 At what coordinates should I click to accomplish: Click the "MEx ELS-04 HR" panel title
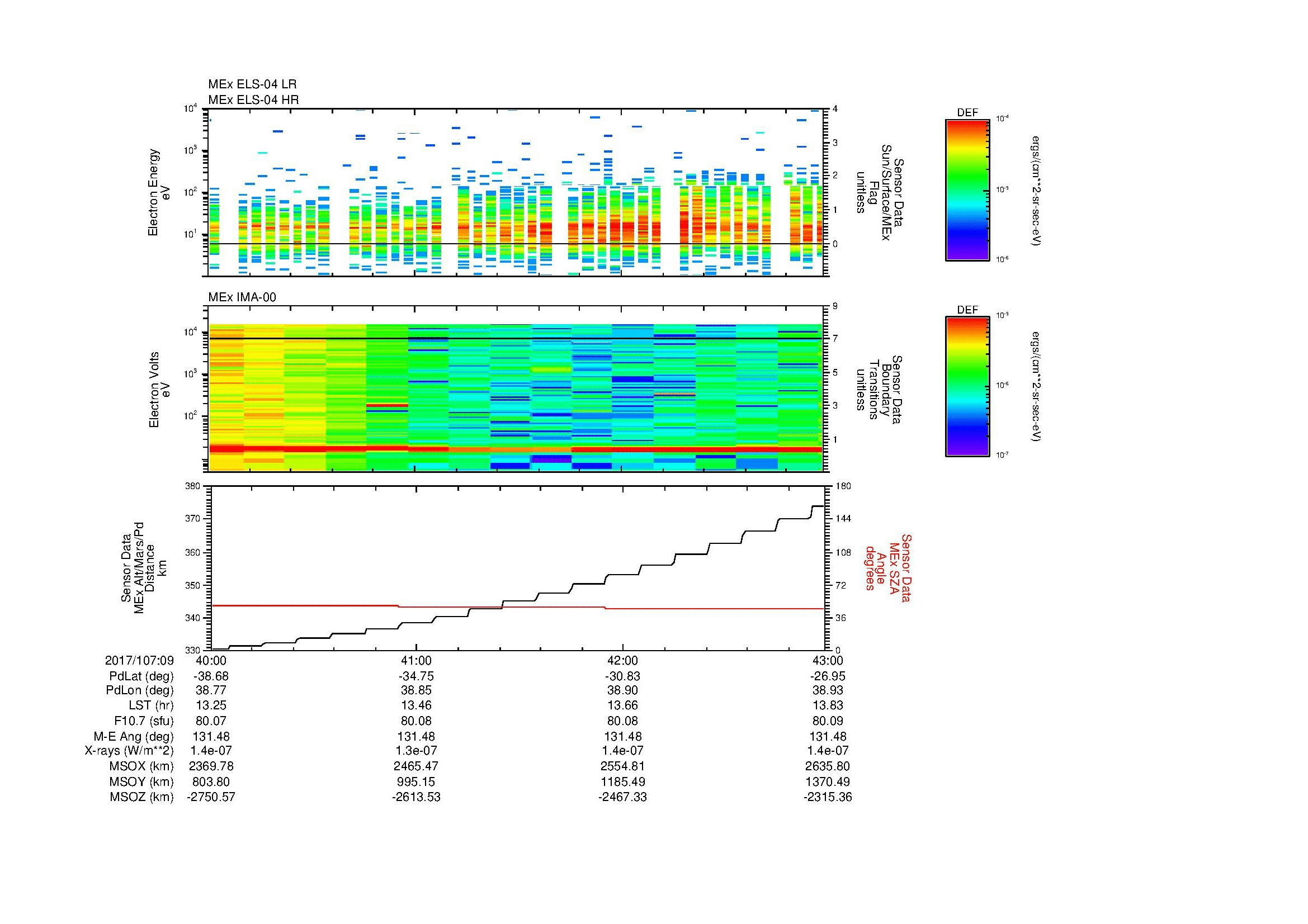click(x=253, y=99)
